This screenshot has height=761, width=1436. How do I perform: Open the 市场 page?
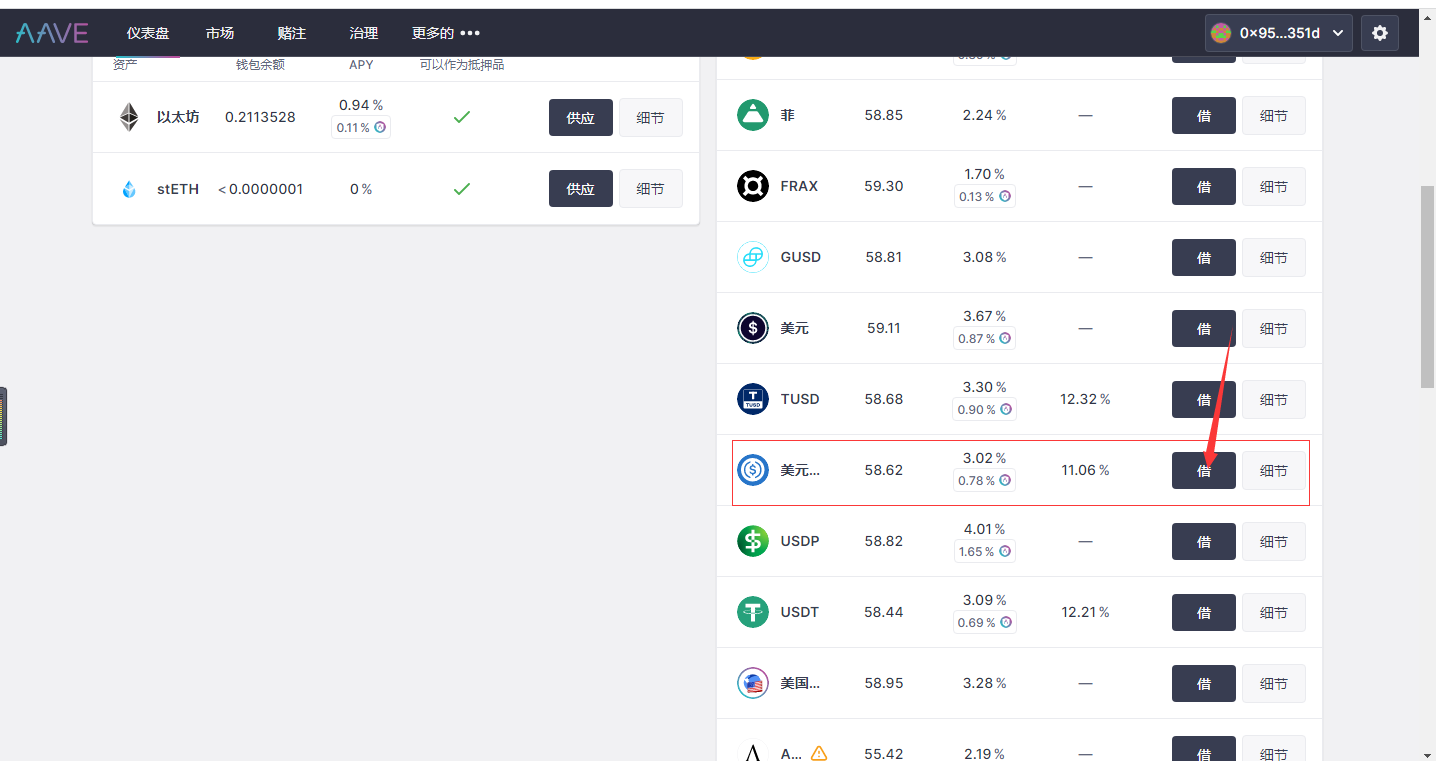tap(220, 33)
